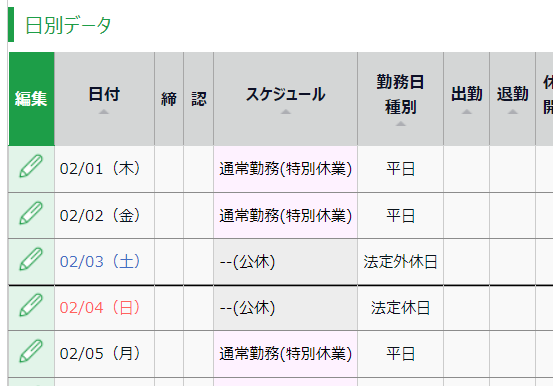Select the 締 column header
Image resolution: width=553 pixels, height=386 pixels.
coord(169,99)
